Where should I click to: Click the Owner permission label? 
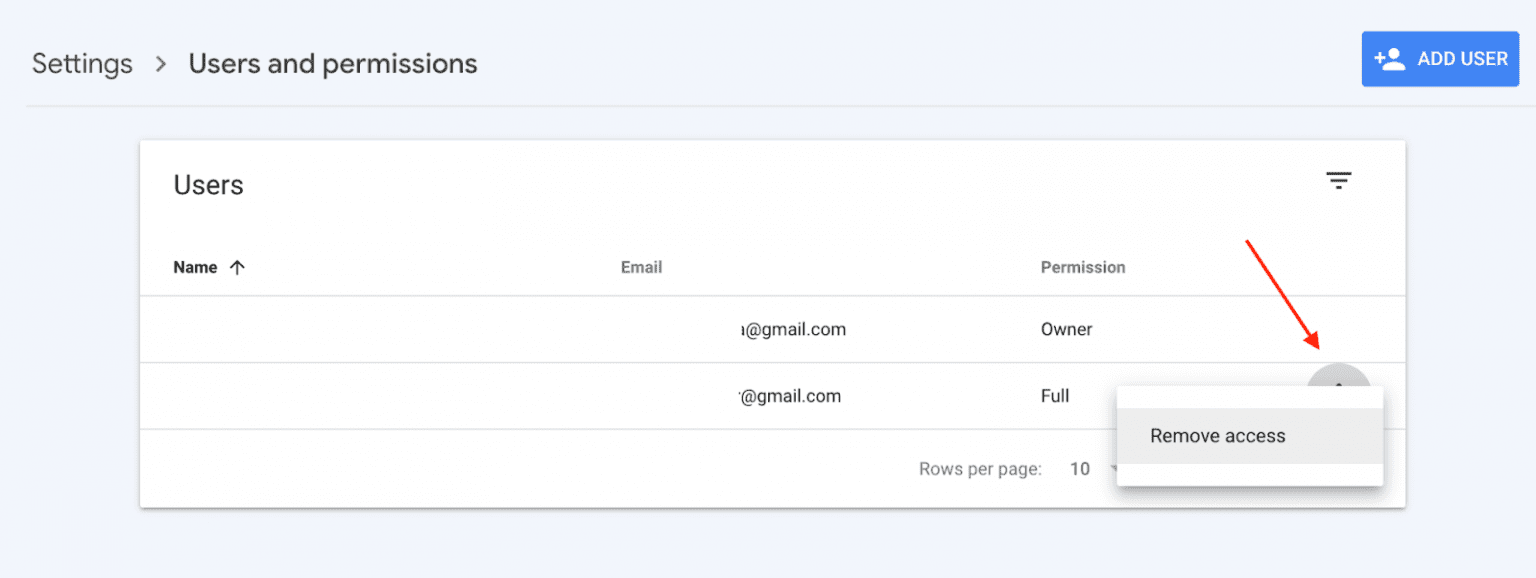[x=1066, y=329]
